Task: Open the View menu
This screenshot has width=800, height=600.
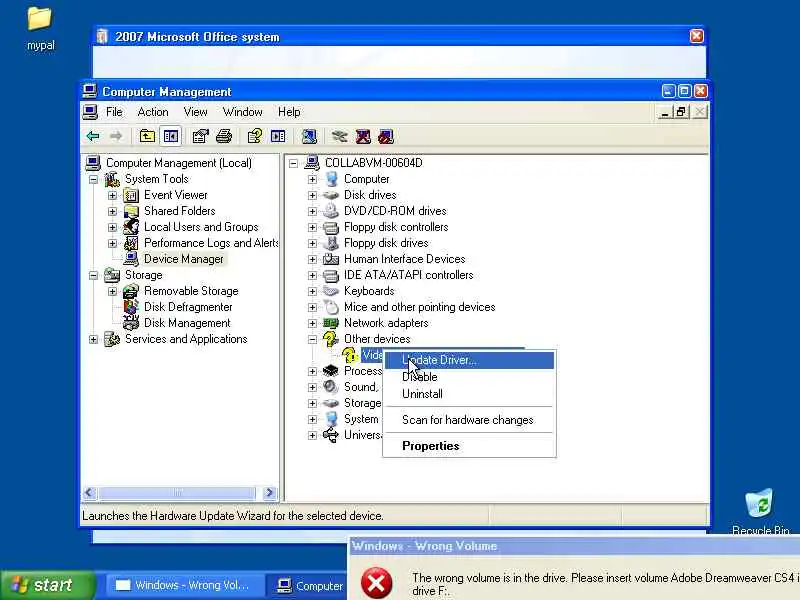Action: pyautogui.click(x=195, y=112)
